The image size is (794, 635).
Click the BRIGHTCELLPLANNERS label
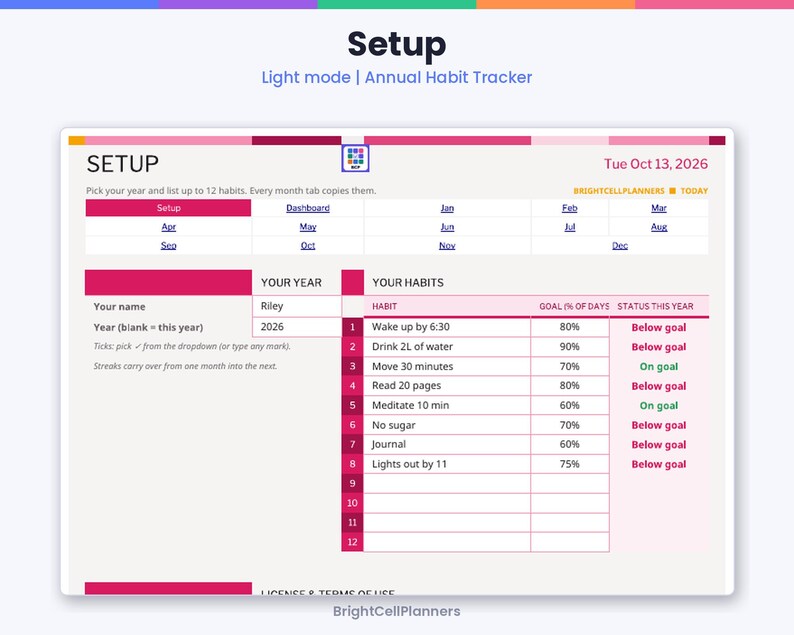[x=619, y=191]
